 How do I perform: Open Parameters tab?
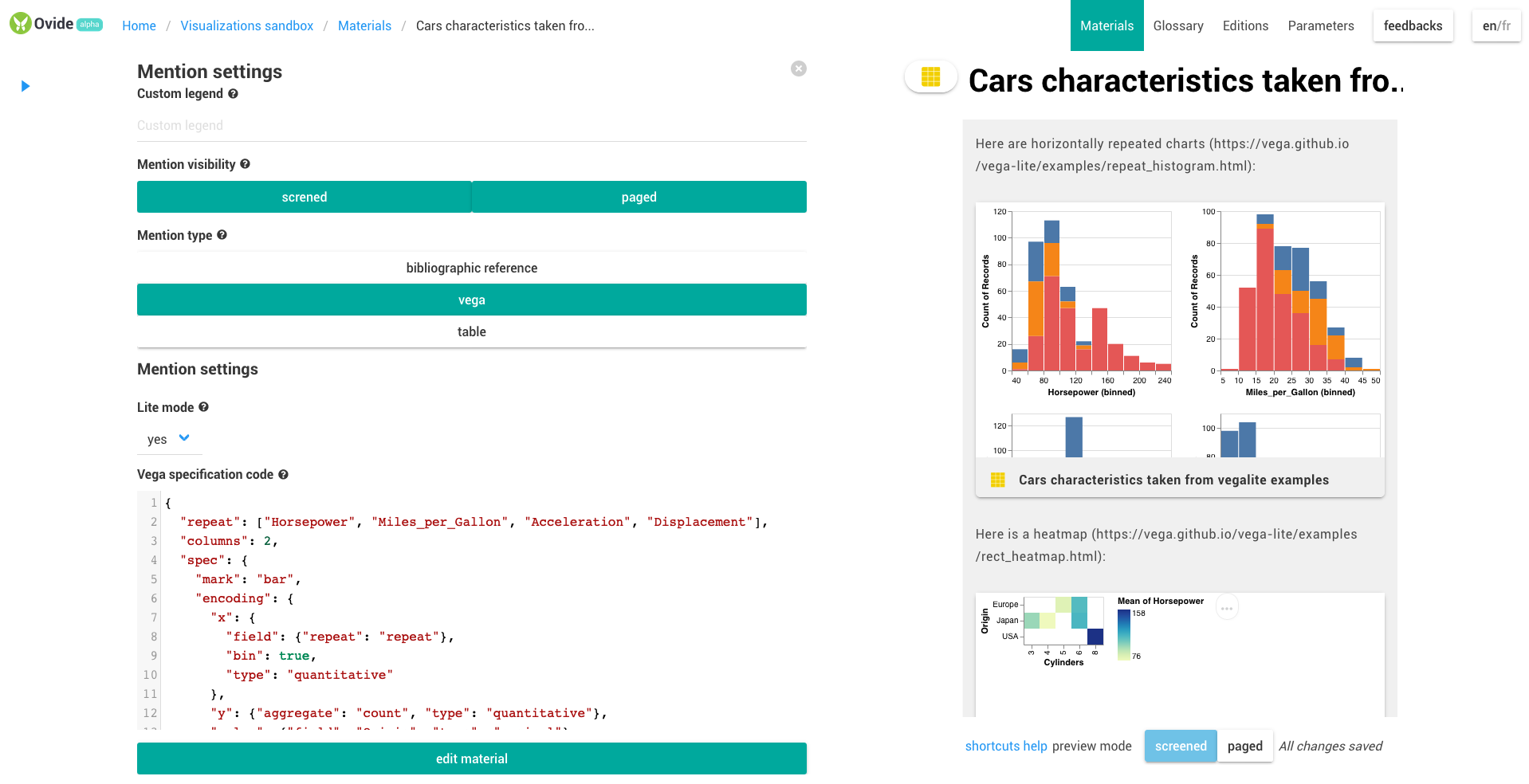coord(1321,25)
